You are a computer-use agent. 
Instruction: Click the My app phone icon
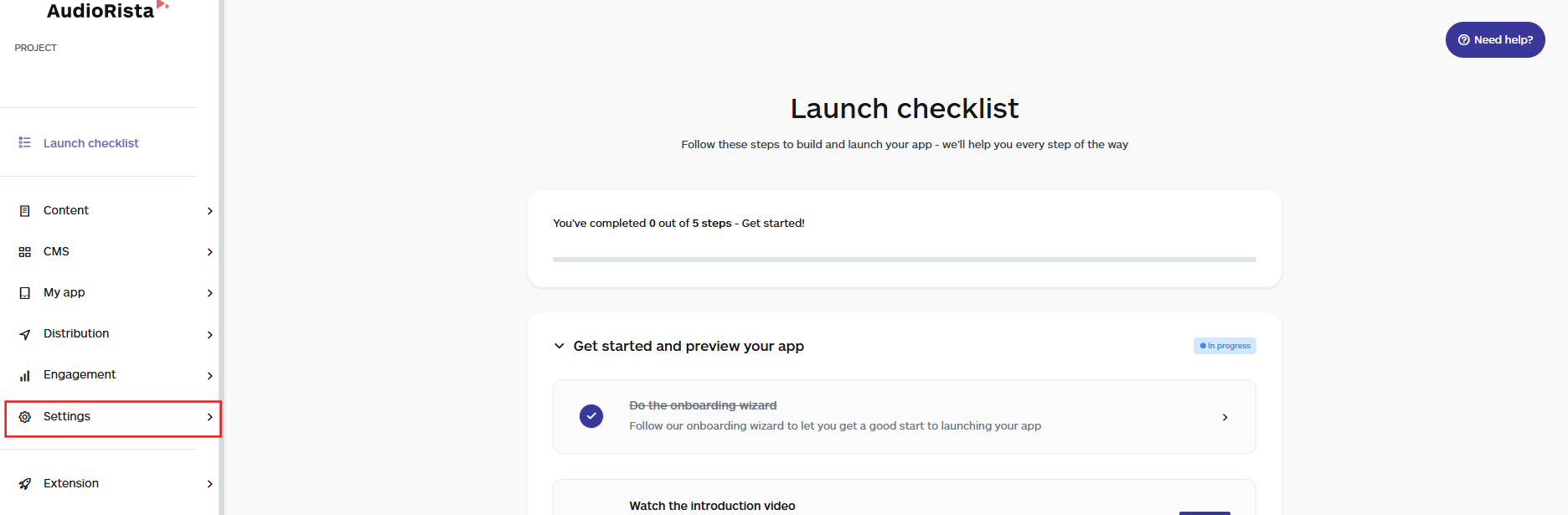tap(25, 292)
